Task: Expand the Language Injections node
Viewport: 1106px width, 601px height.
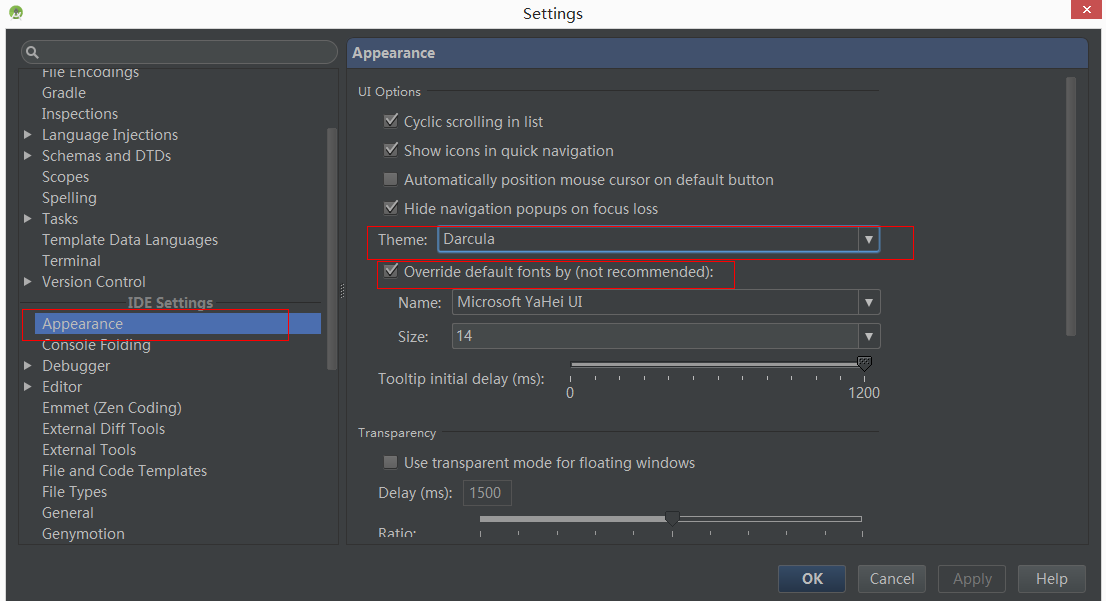Action: (x=28, y=135)
